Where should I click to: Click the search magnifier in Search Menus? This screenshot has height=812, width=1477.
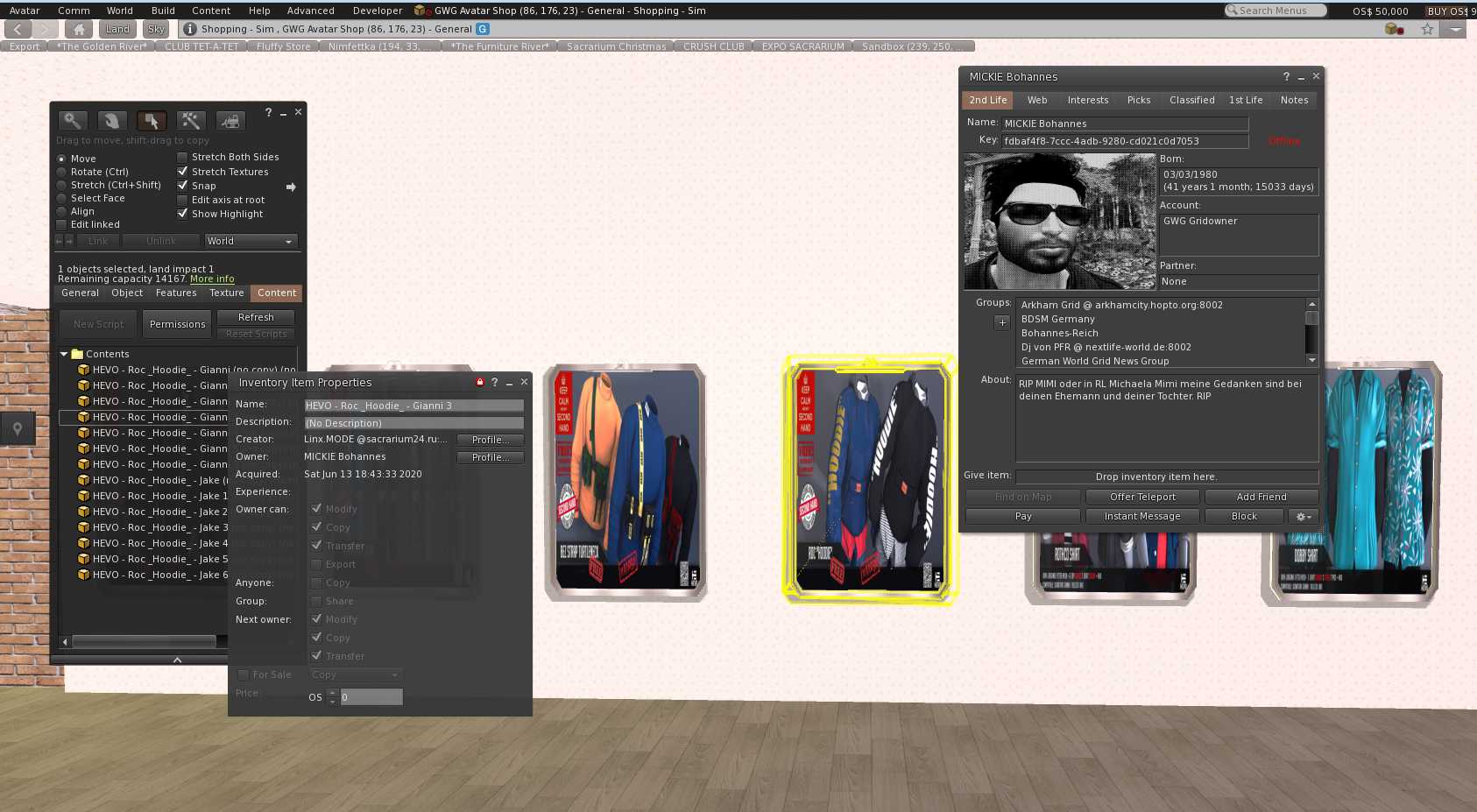pos(1233,11)
